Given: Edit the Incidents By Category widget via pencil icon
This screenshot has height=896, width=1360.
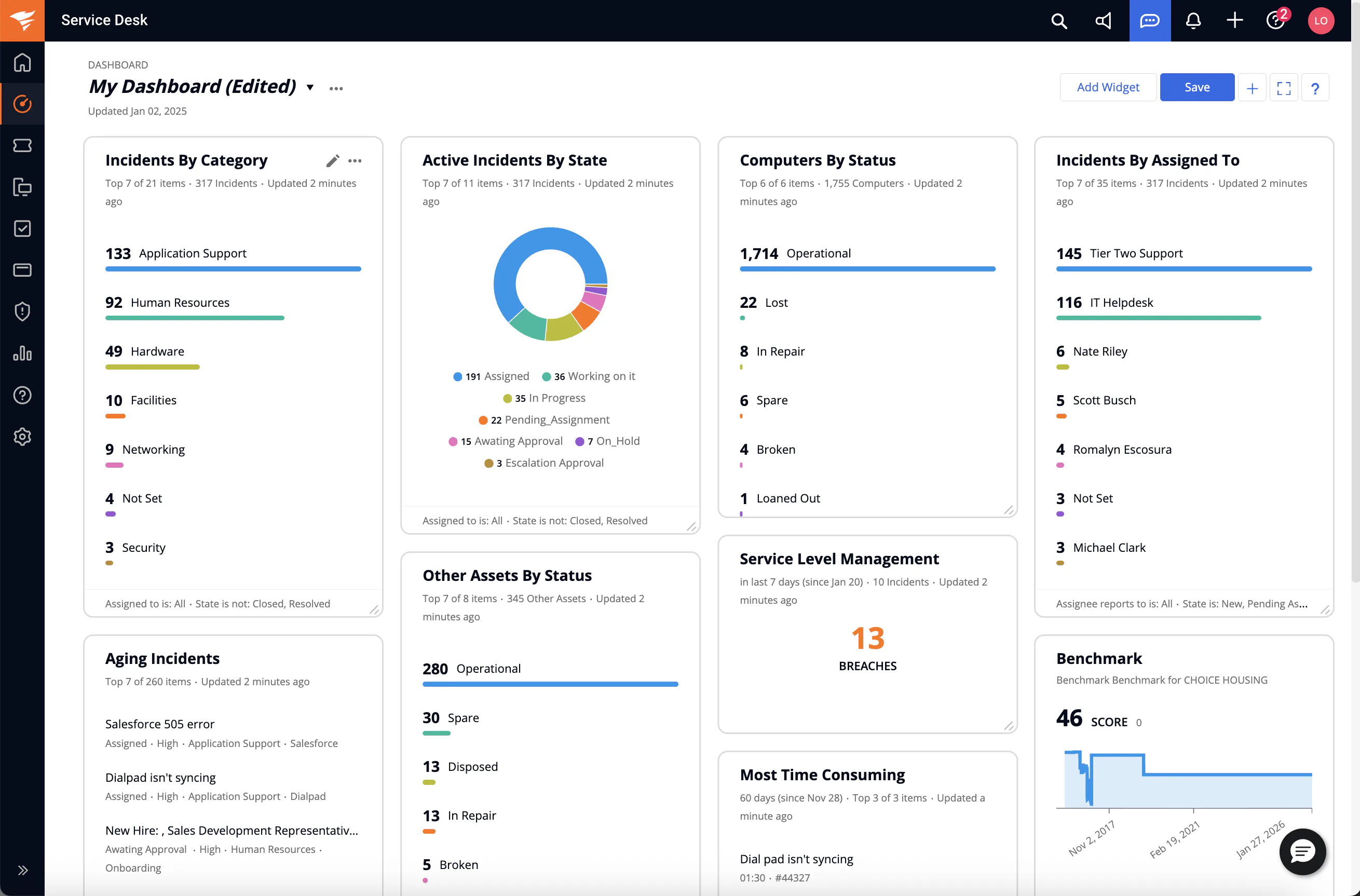Looking at the screenshot, I should (333, 160).
